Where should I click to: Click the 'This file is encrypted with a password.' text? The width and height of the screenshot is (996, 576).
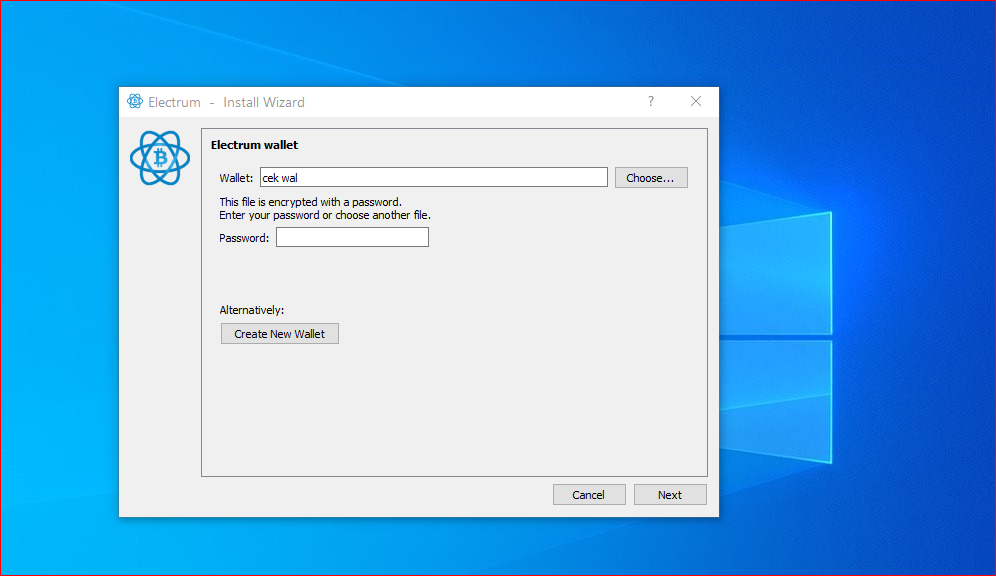[311, 202]
